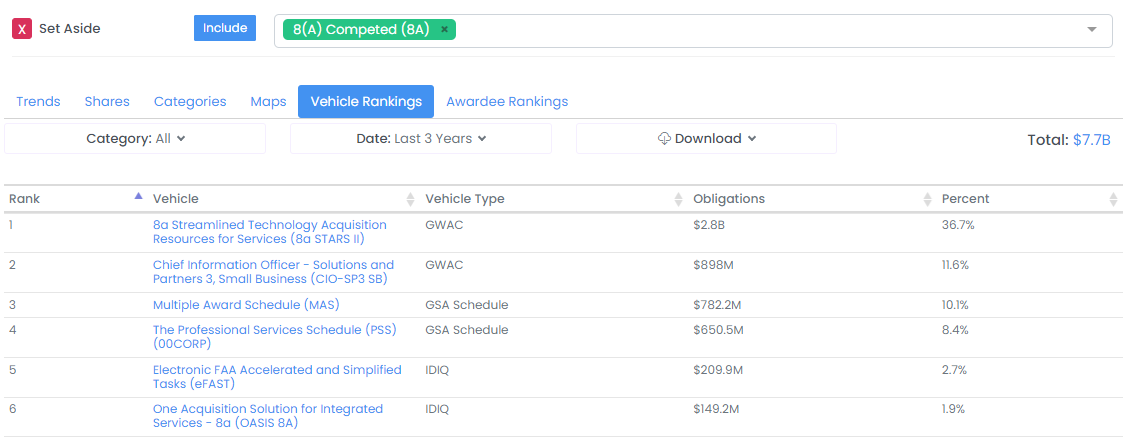Viewport: 1131px width, 439px height.
Task: Open the Category: All dropdown
Action: click(x=135, y=138)
